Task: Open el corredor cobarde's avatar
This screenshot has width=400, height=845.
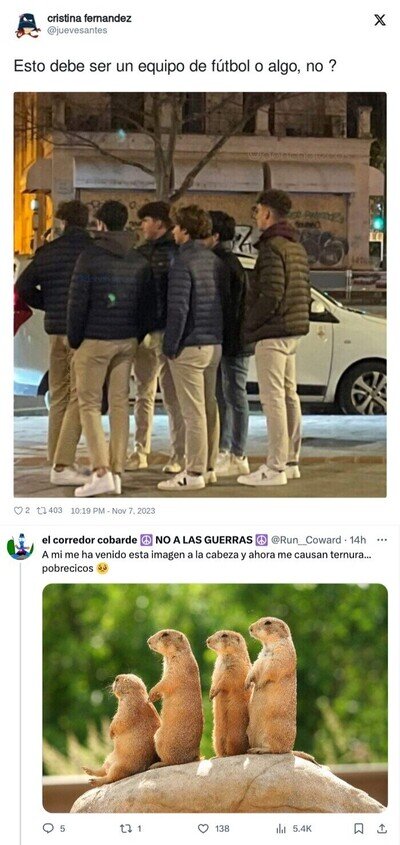Action: [x=20, y=548]
